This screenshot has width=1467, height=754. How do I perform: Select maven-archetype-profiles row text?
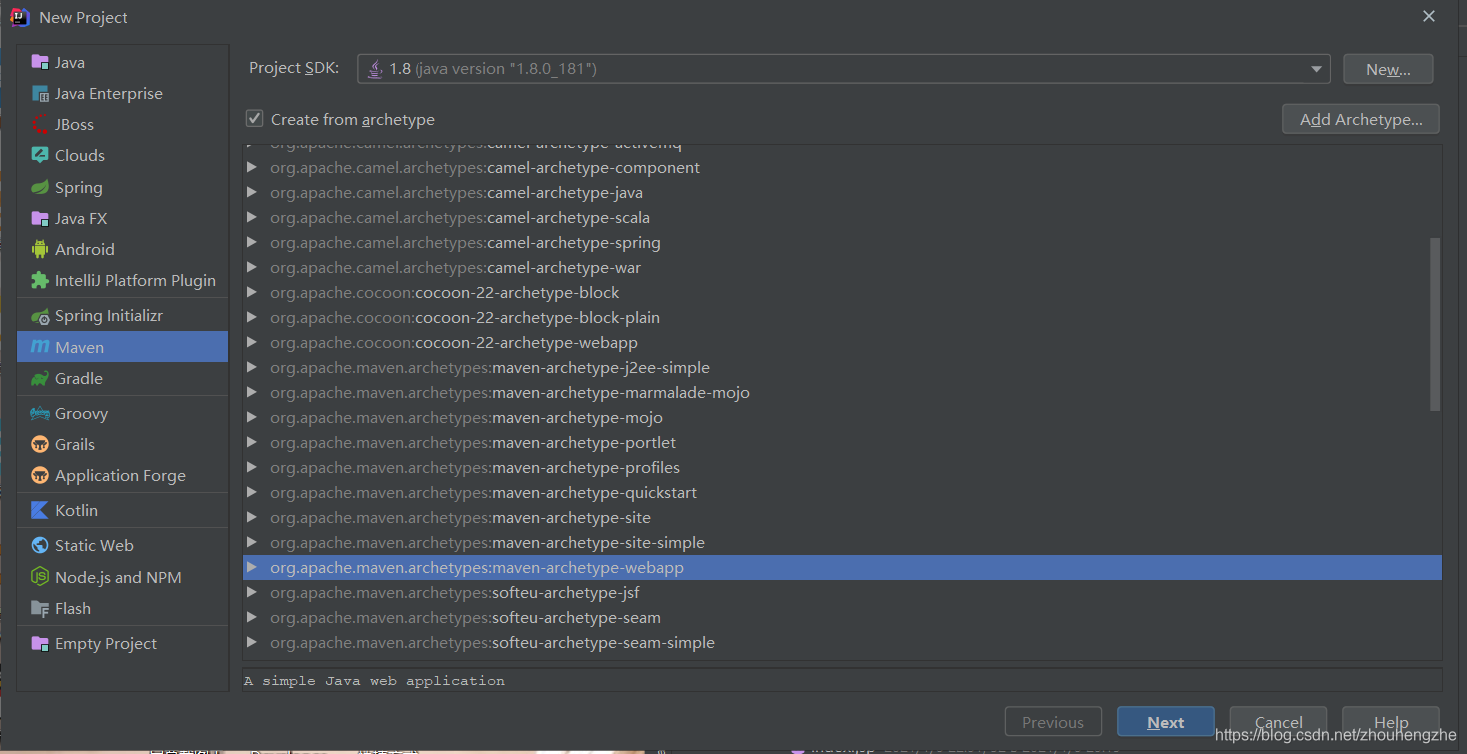(x=475, y=467)
